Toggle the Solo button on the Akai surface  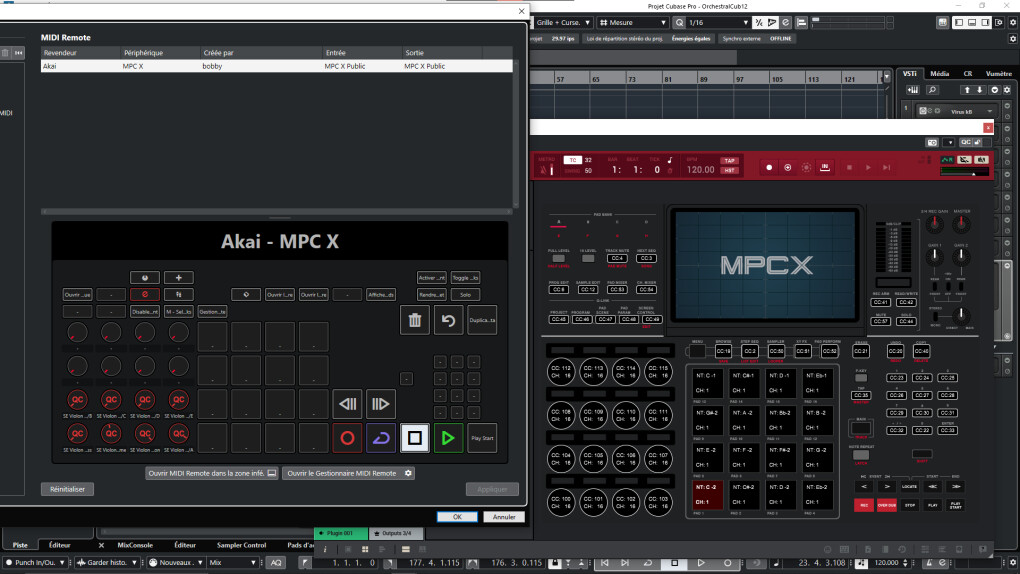tap(465, 294)
